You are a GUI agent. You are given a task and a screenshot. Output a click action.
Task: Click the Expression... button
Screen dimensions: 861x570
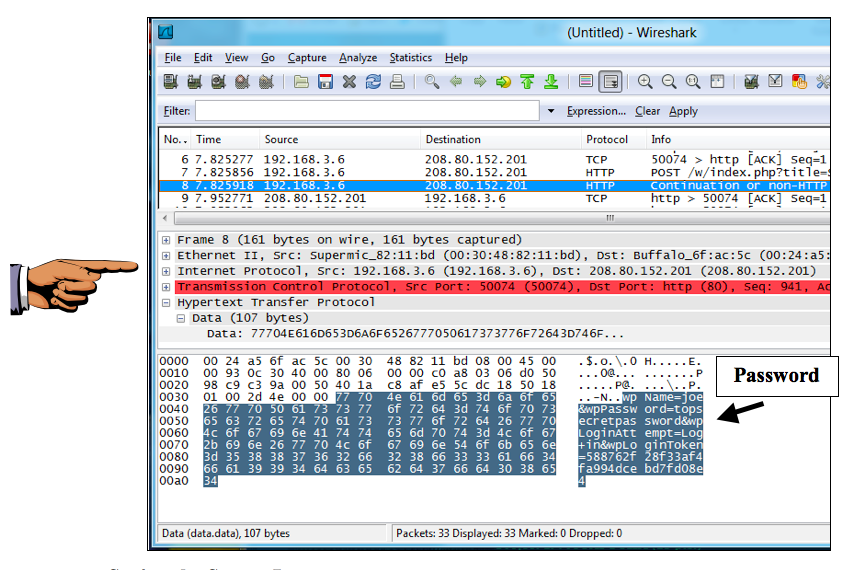[x=596, y=111]
